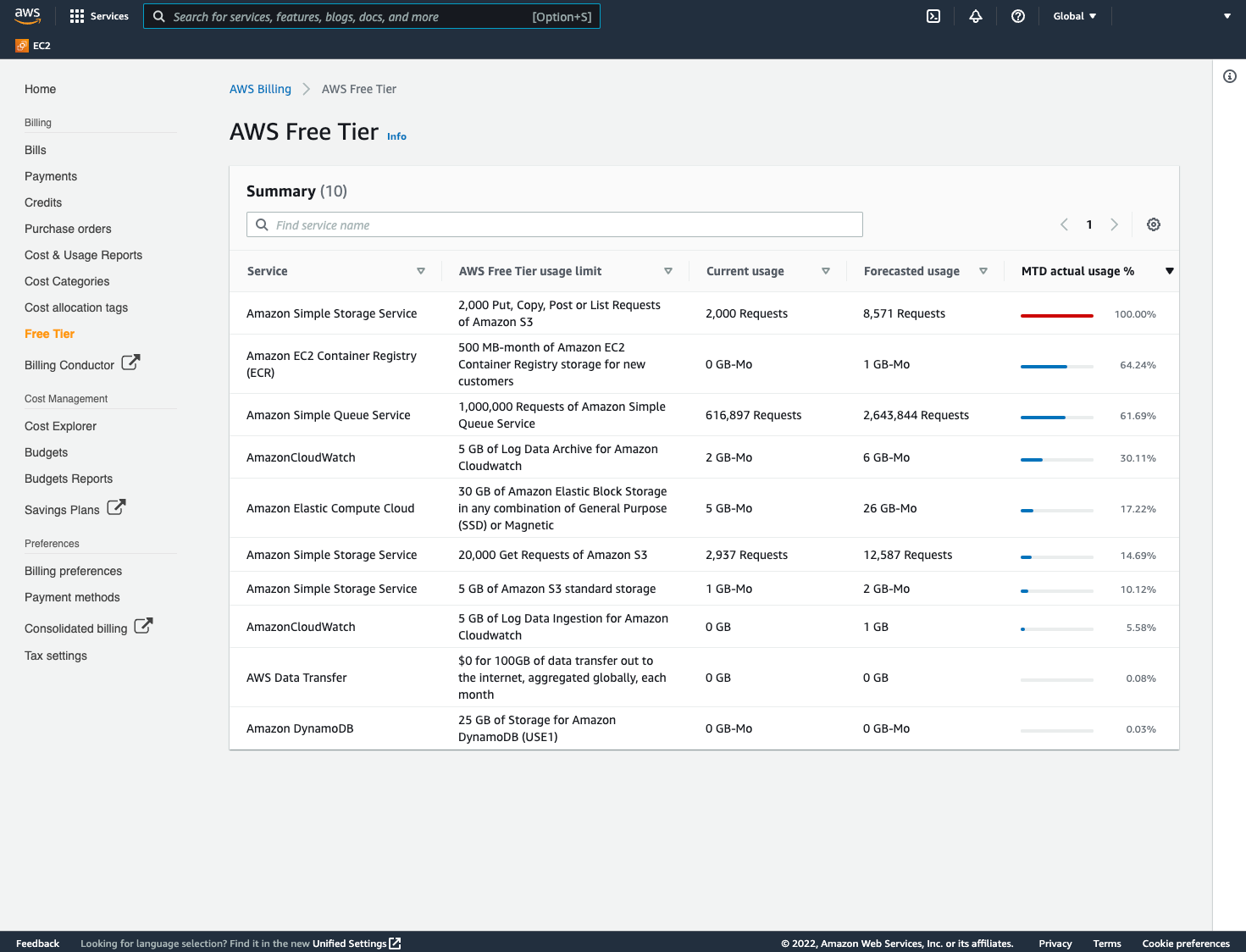This screenshot has height=952, width=1246.
Task: Open the info panel icon on the right edge
Action: point(1230,76)
